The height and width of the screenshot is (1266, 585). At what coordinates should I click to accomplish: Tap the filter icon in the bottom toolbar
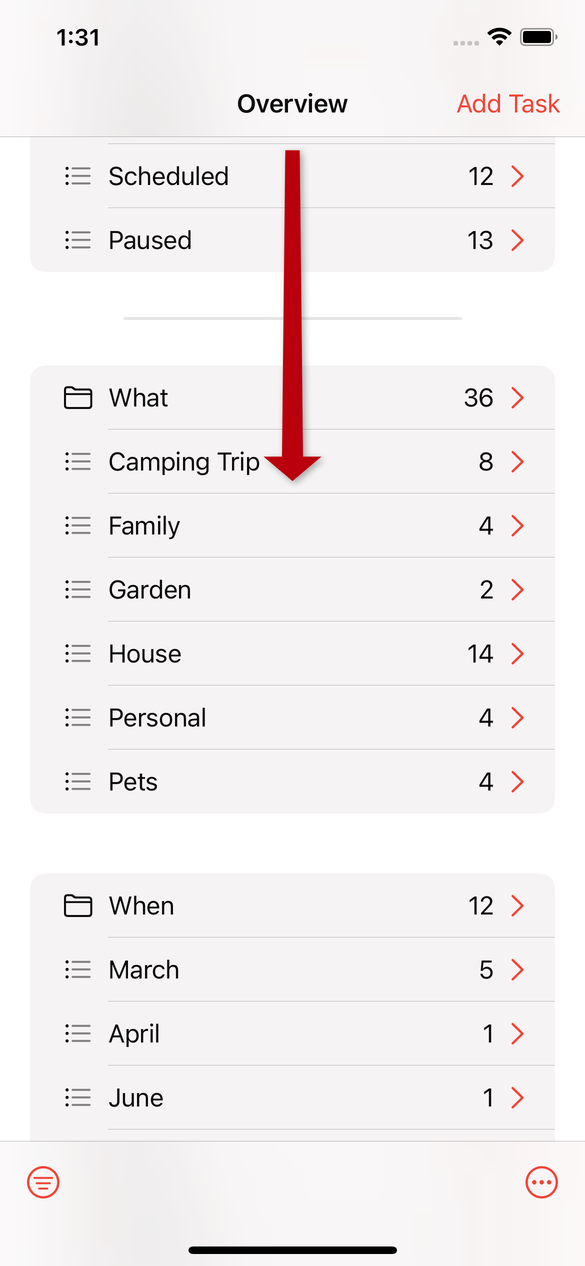[x=43, y=1183]
